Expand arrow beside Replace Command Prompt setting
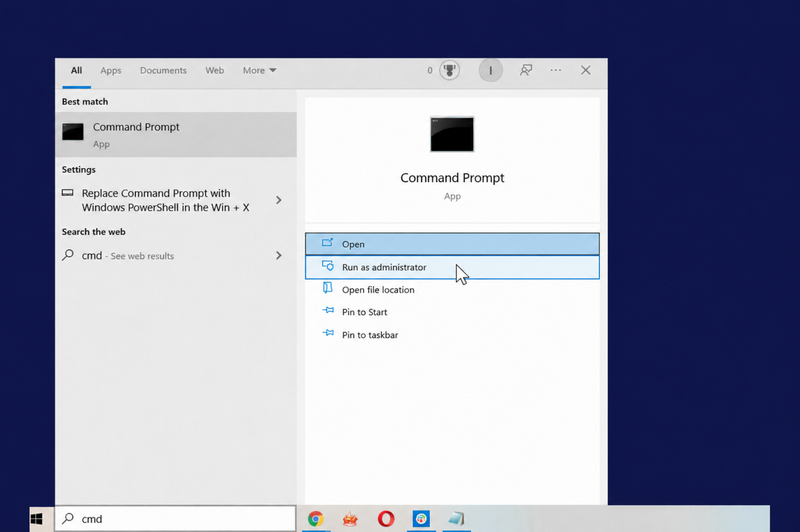Screen dimensions: 800x532 [x=279, y=200]
